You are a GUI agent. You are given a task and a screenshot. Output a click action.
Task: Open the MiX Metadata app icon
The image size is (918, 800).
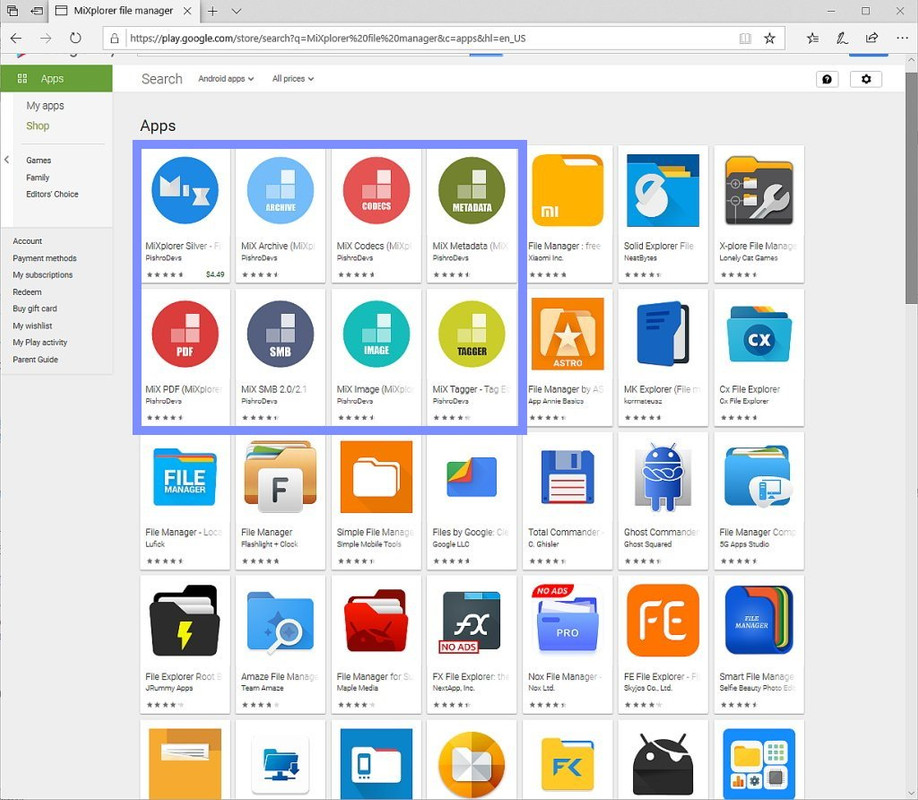coord(472,190)
